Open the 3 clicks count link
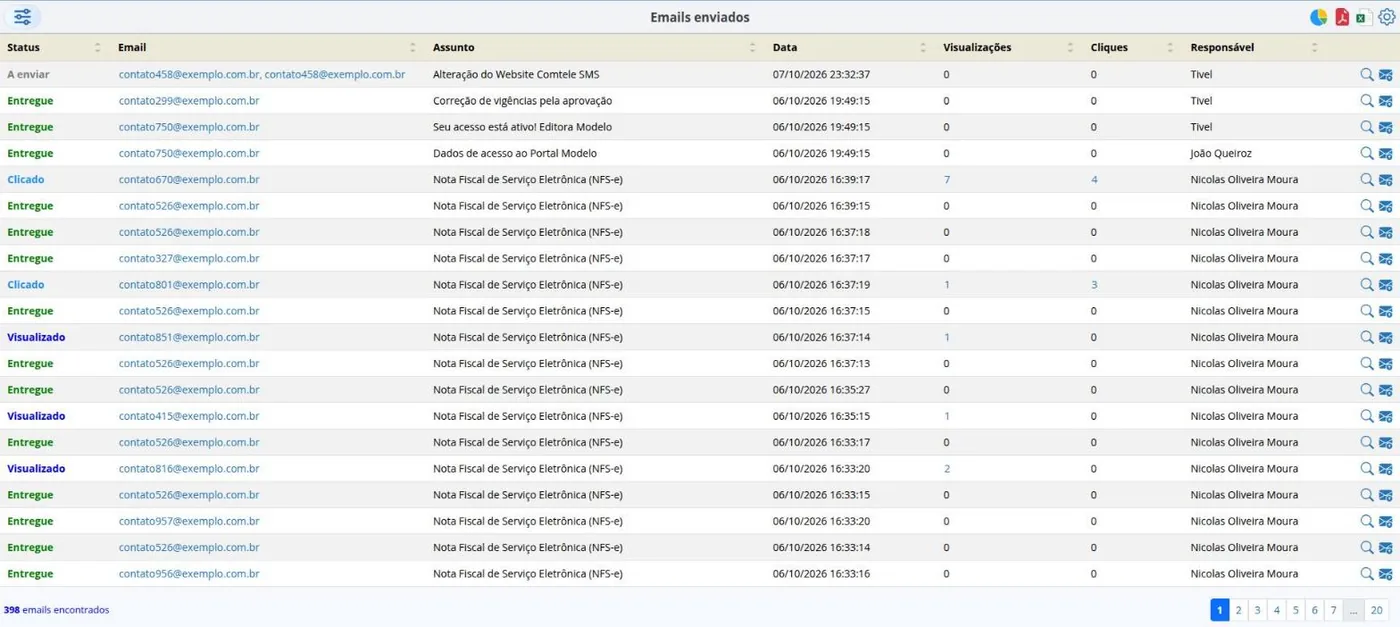 [x=1094, y=285]
